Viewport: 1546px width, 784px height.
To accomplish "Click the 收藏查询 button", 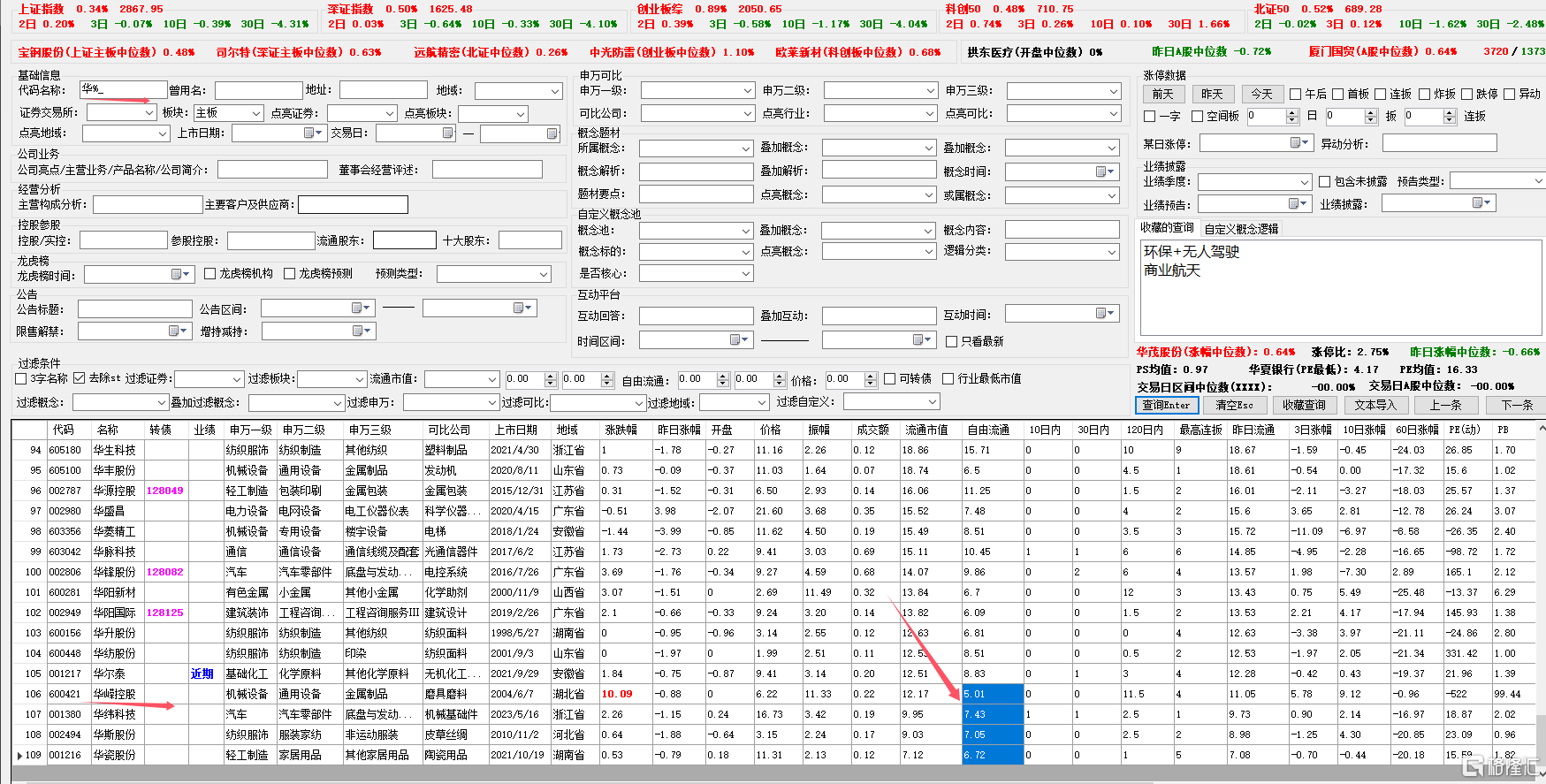I will point(1304,405).
